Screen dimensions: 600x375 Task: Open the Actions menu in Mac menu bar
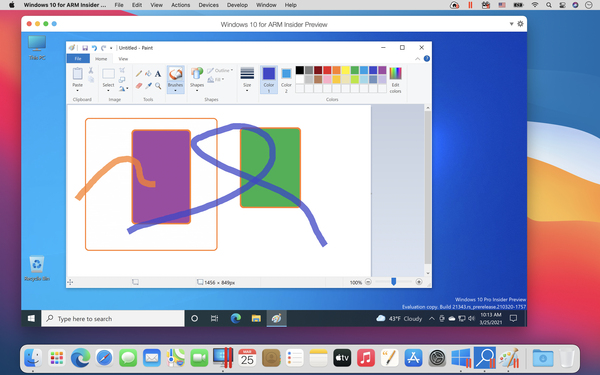click(181, 5)
